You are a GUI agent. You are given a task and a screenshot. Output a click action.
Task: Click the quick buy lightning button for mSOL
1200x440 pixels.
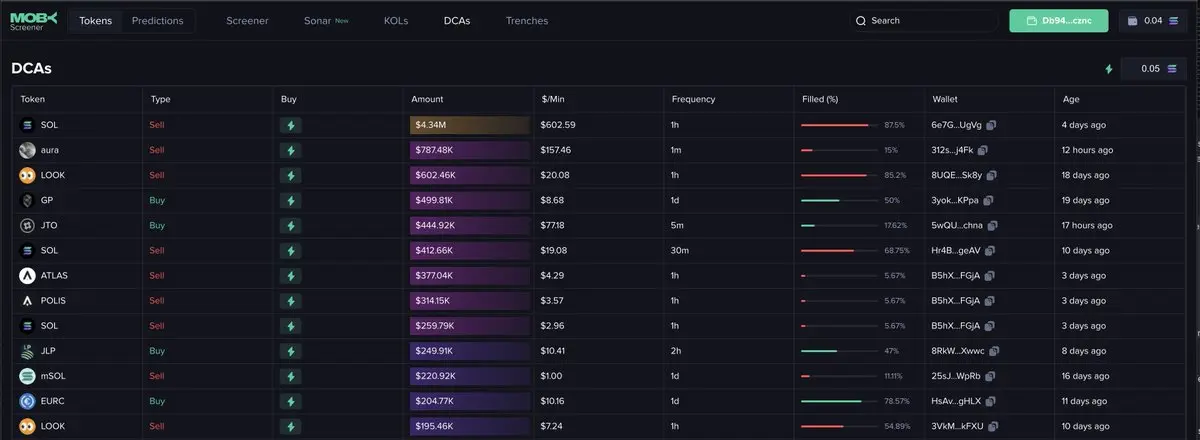(291, 376)
